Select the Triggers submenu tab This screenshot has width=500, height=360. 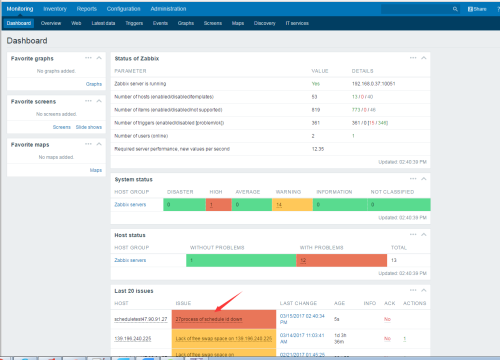coord(134,23)
